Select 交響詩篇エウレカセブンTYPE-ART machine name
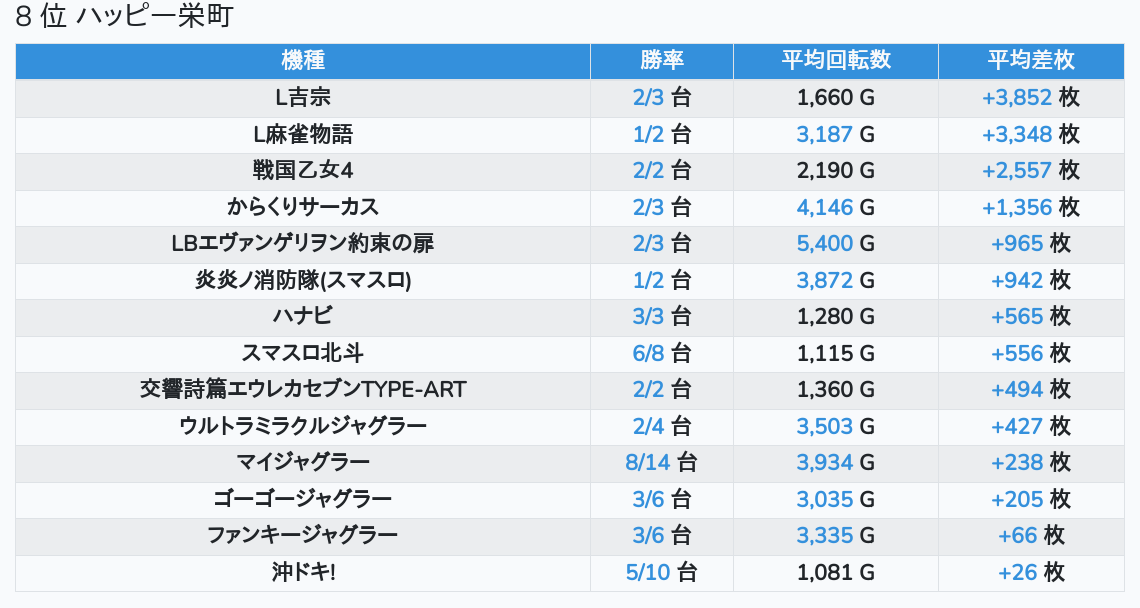 tap(302, 389)
